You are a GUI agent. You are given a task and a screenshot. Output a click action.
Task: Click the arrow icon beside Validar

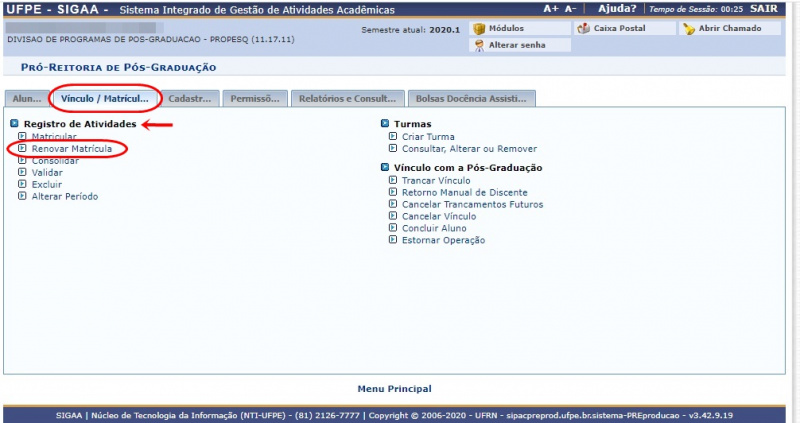[22, 172]
